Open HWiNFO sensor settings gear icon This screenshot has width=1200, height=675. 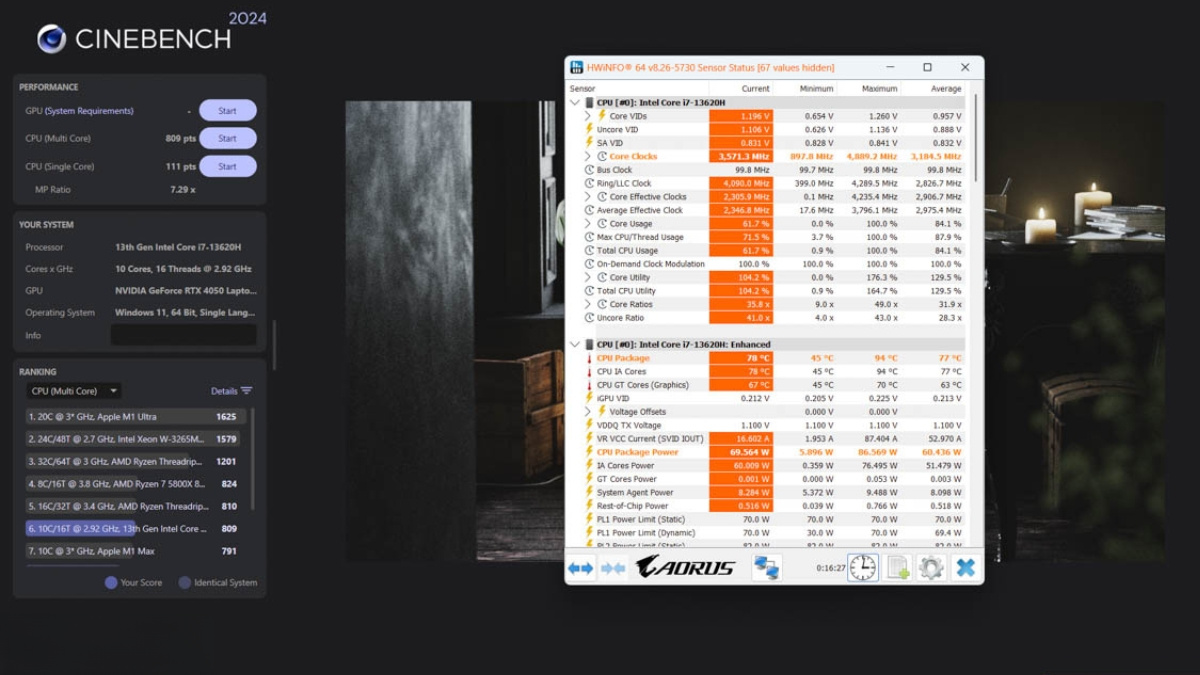pyautogui.click(x=931, y=568)
